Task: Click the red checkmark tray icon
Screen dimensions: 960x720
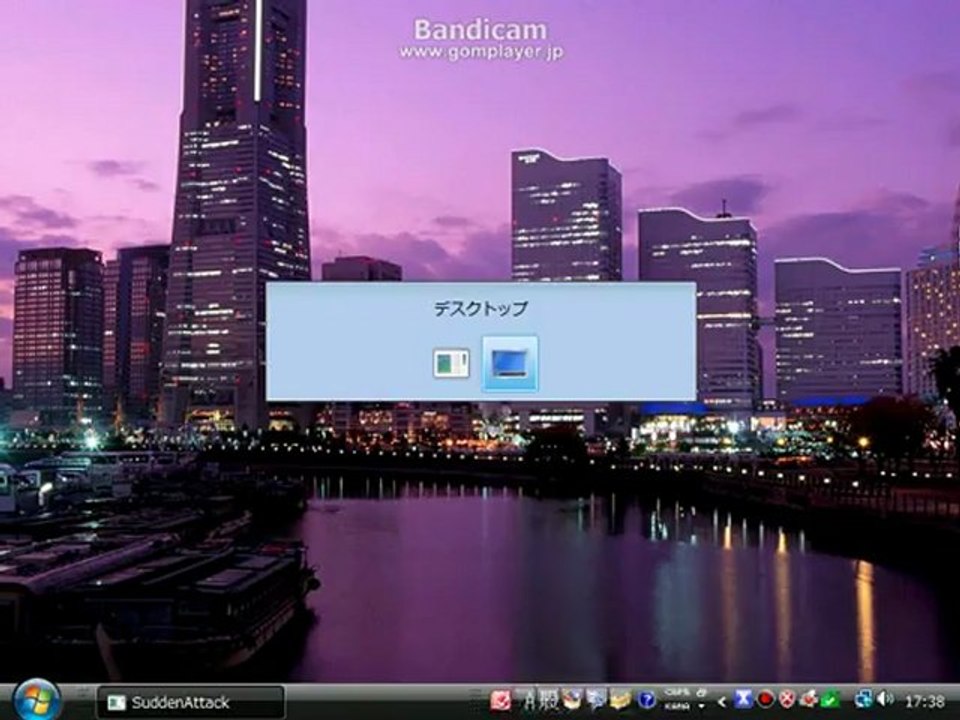Action: 809,699
